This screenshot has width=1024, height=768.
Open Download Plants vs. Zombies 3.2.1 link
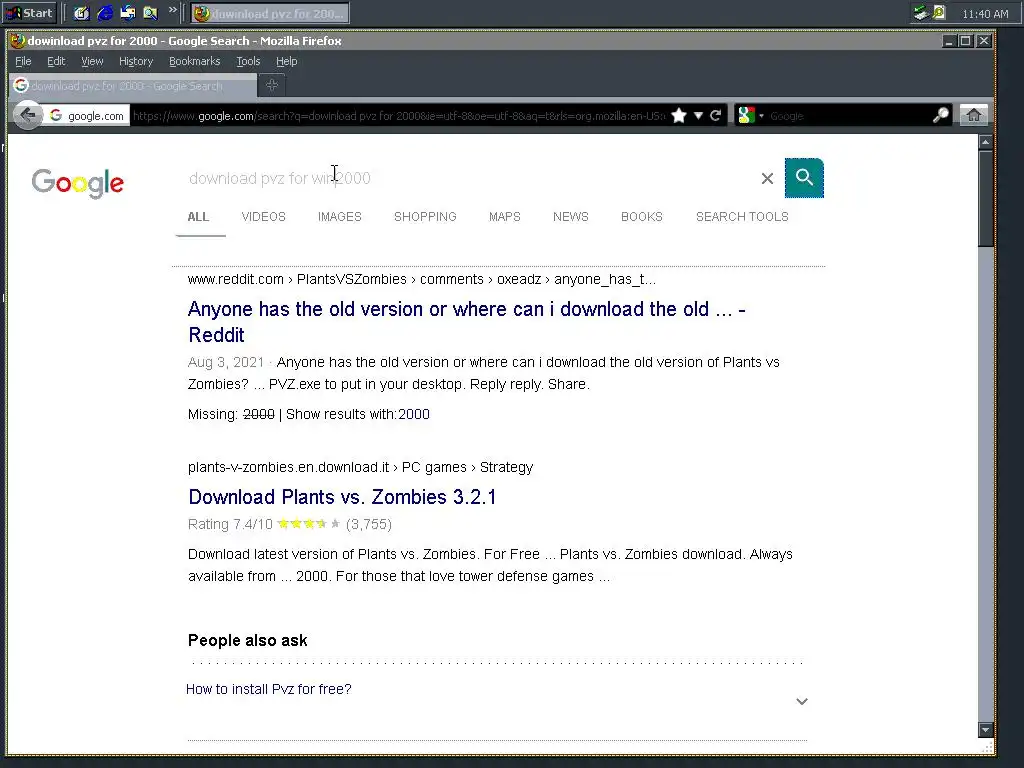[342, 497]
